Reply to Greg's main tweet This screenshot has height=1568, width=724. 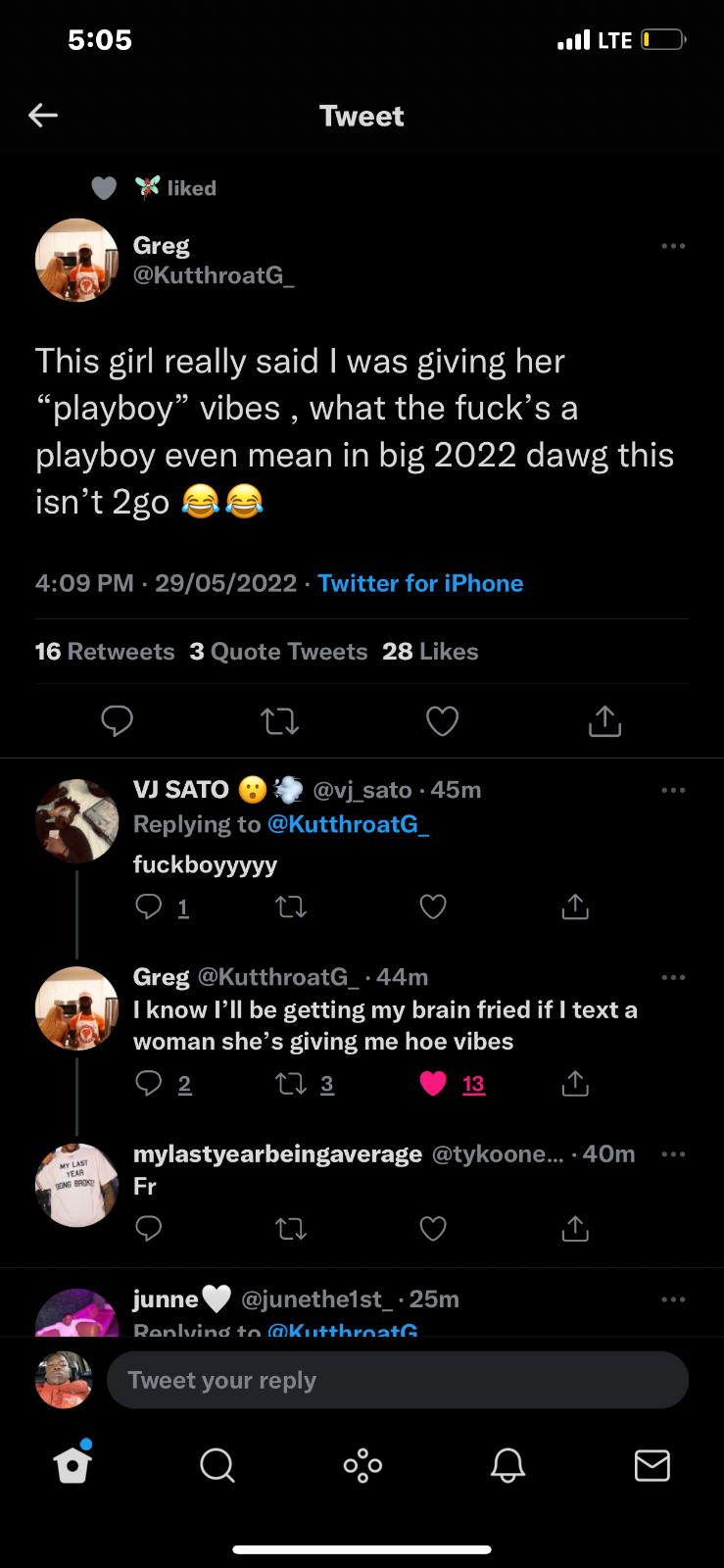pyautogui.click(x=118, y=722)
